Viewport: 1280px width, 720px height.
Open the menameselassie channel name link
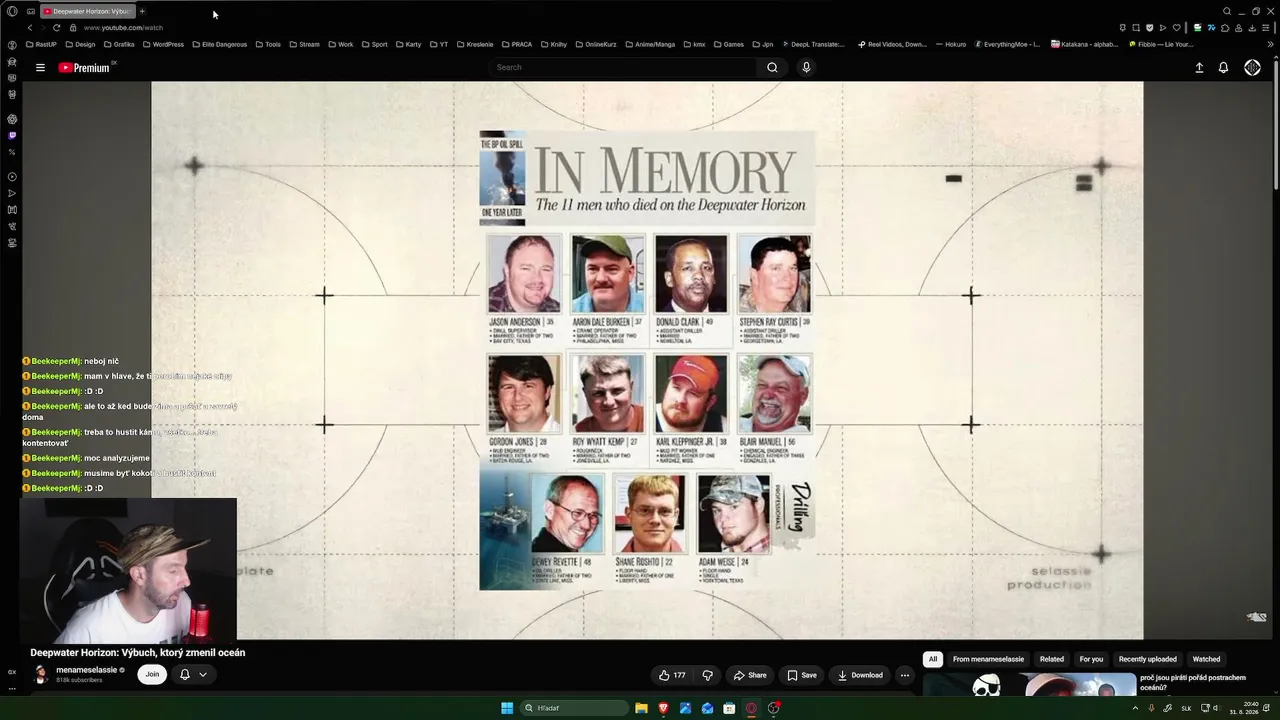(x=87, y=670)
